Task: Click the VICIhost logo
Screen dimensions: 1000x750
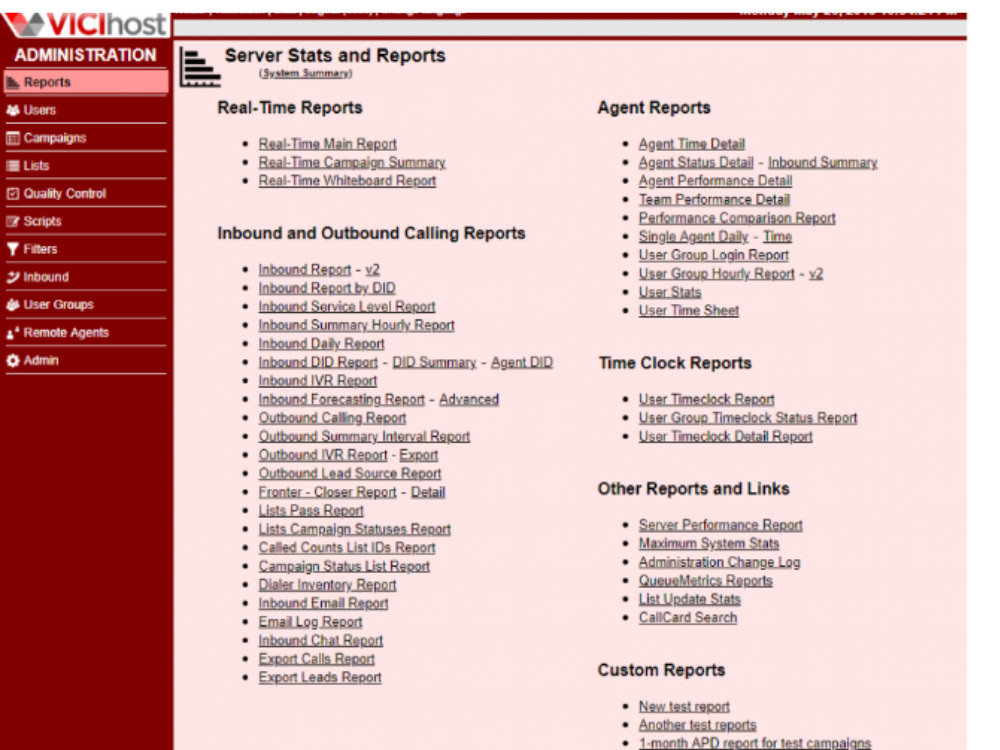Action: [85, 24]
